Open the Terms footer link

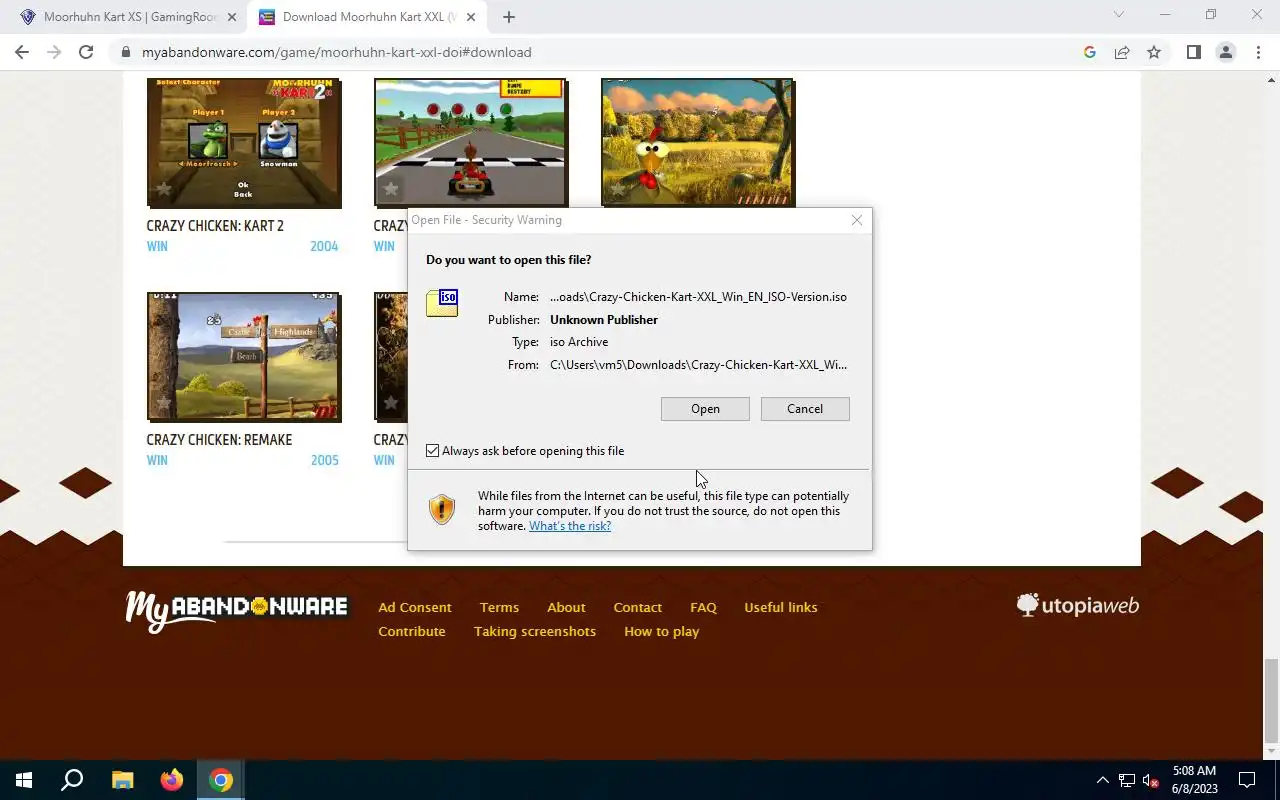(499, 607)
